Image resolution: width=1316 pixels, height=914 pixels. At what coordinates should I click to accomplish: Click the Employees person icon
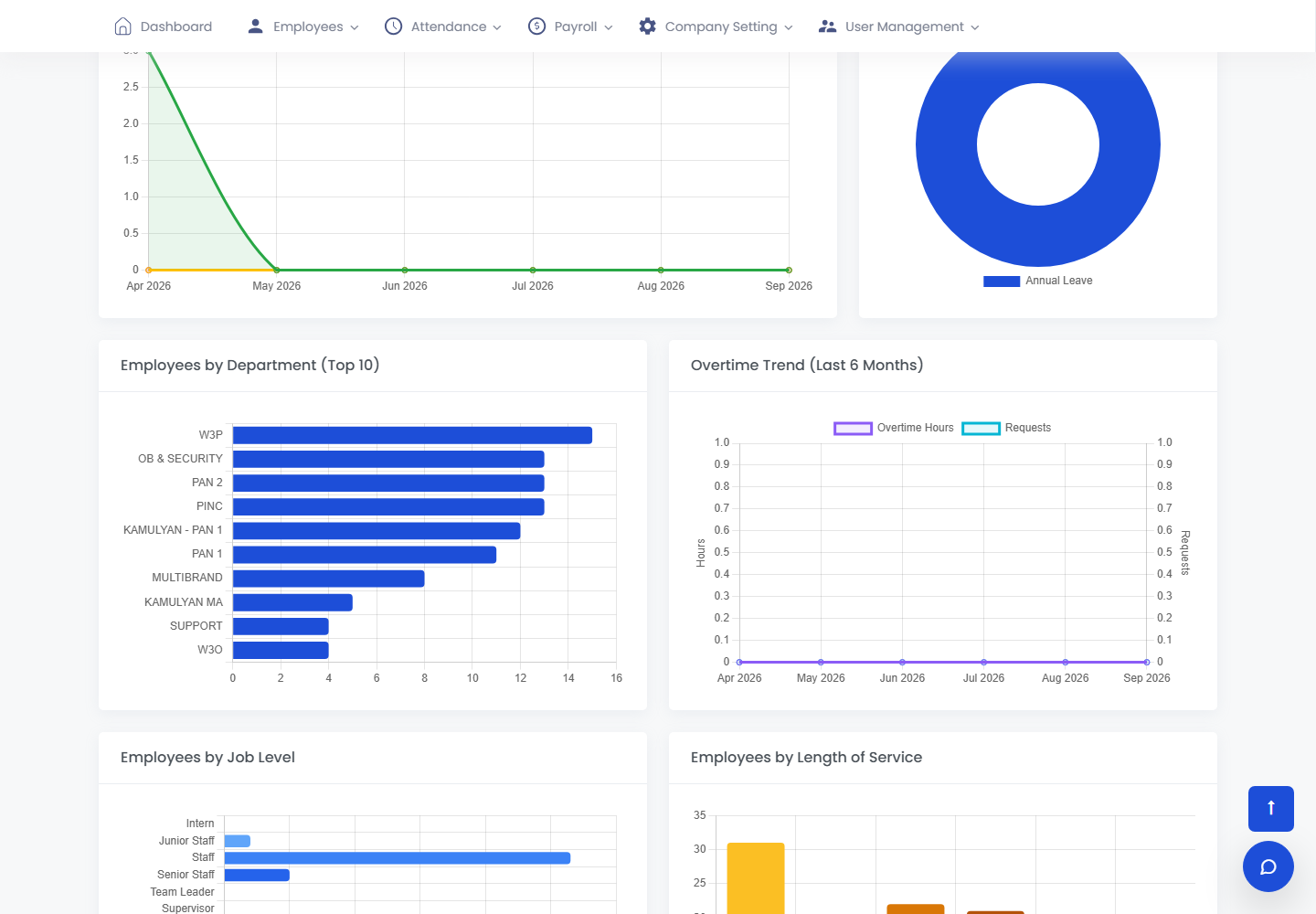pos(256,27)
